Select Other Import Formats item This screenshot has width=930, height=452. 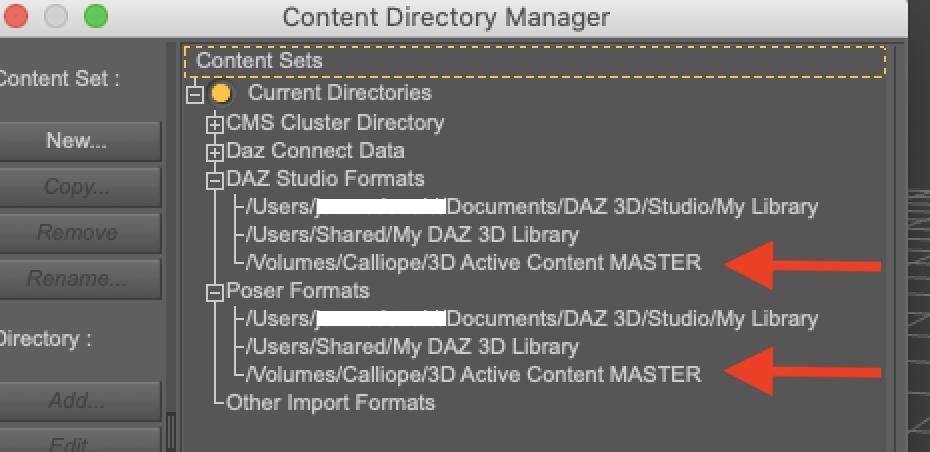pos(331,403)
